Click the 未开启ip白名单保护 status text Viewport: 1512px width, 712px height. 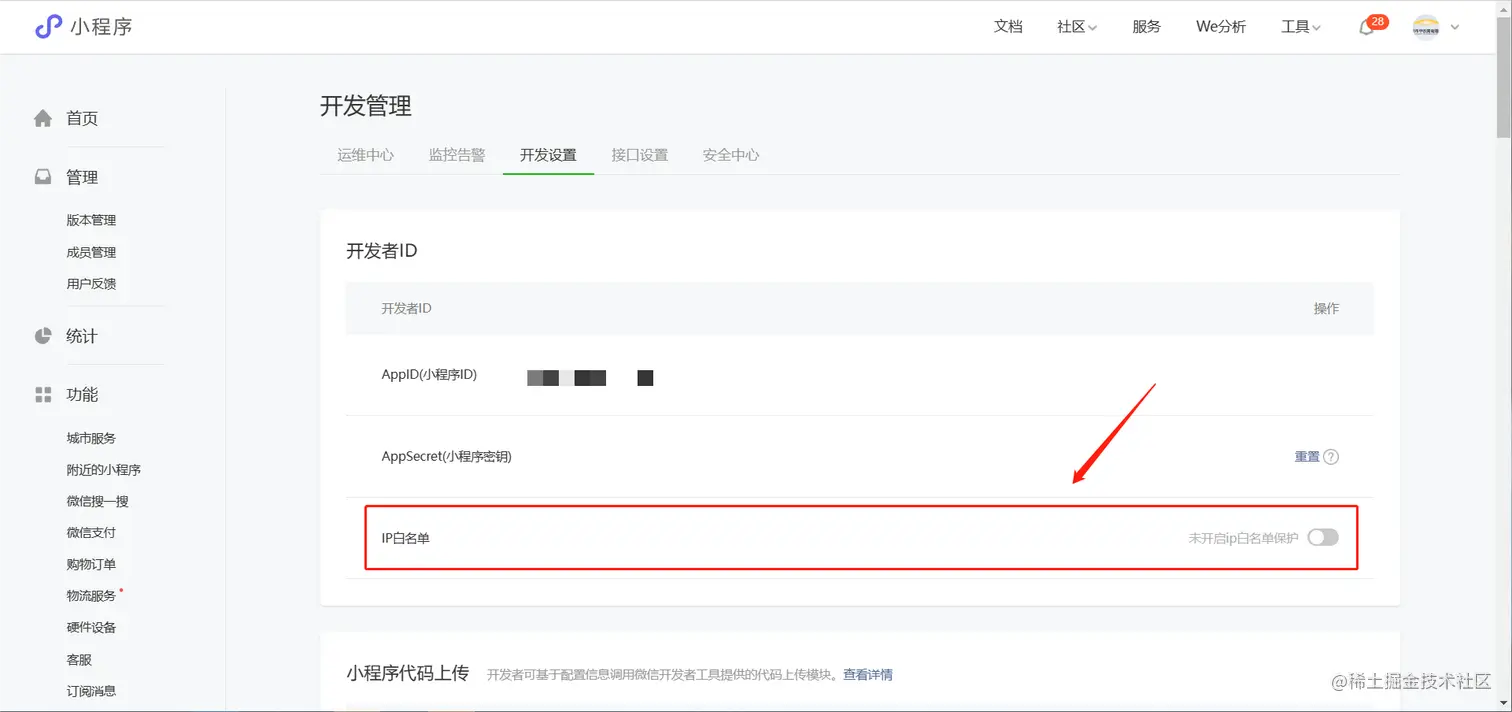click(1243, 538)
